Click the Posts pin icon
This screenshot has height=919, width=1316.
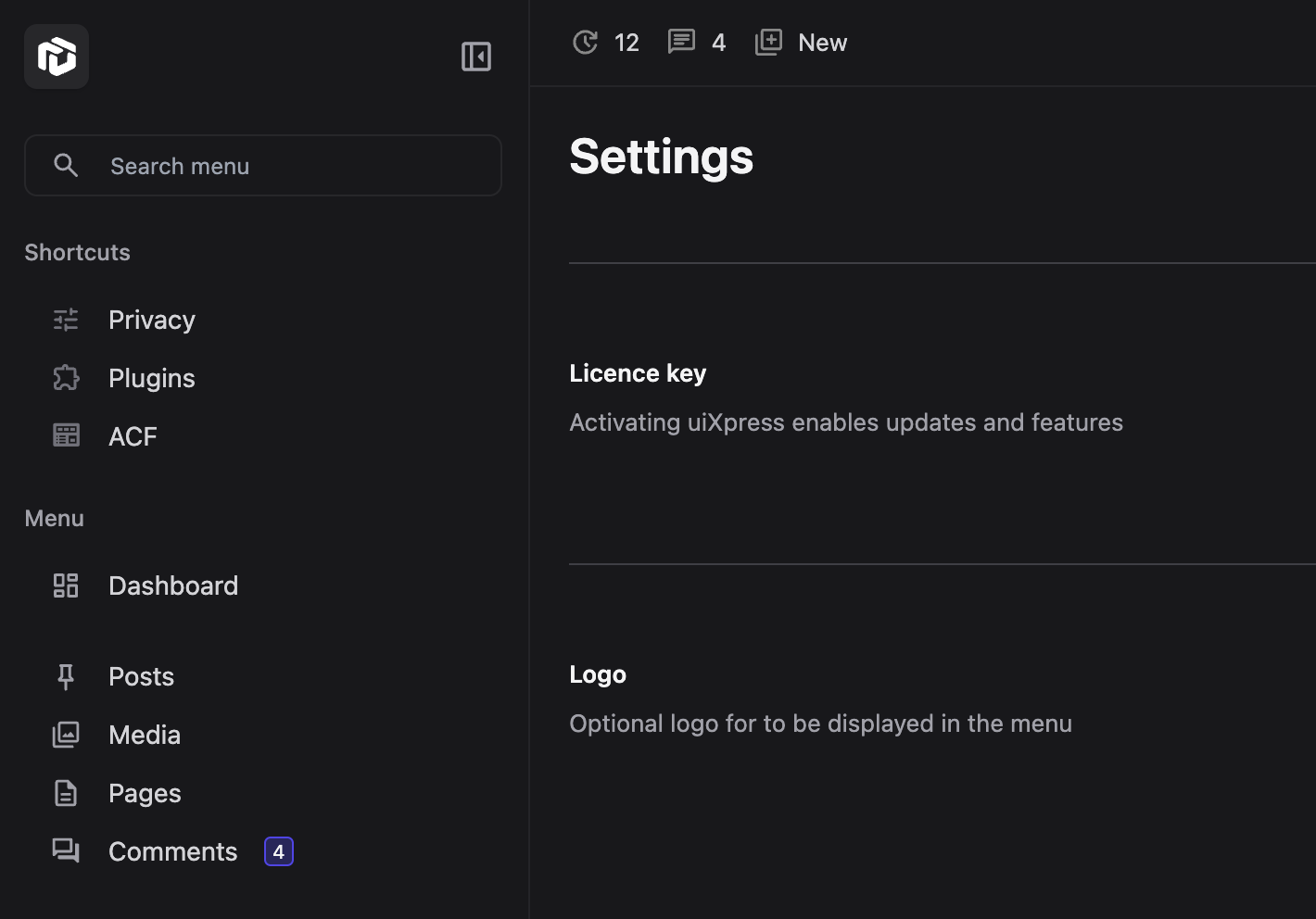point(65,676)
